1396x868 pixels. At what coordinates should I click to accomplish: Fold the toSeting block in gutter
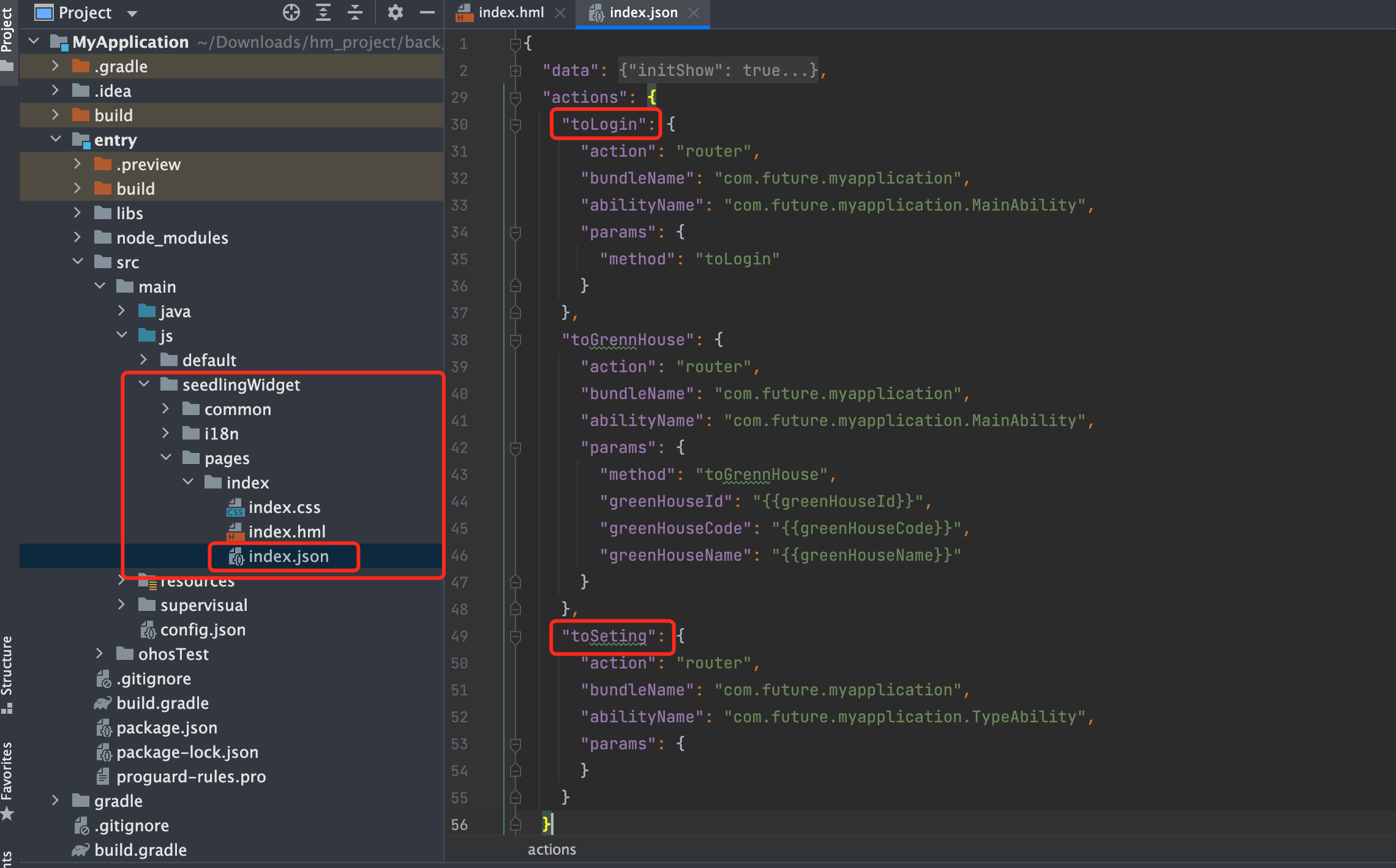tap(516, 637)
